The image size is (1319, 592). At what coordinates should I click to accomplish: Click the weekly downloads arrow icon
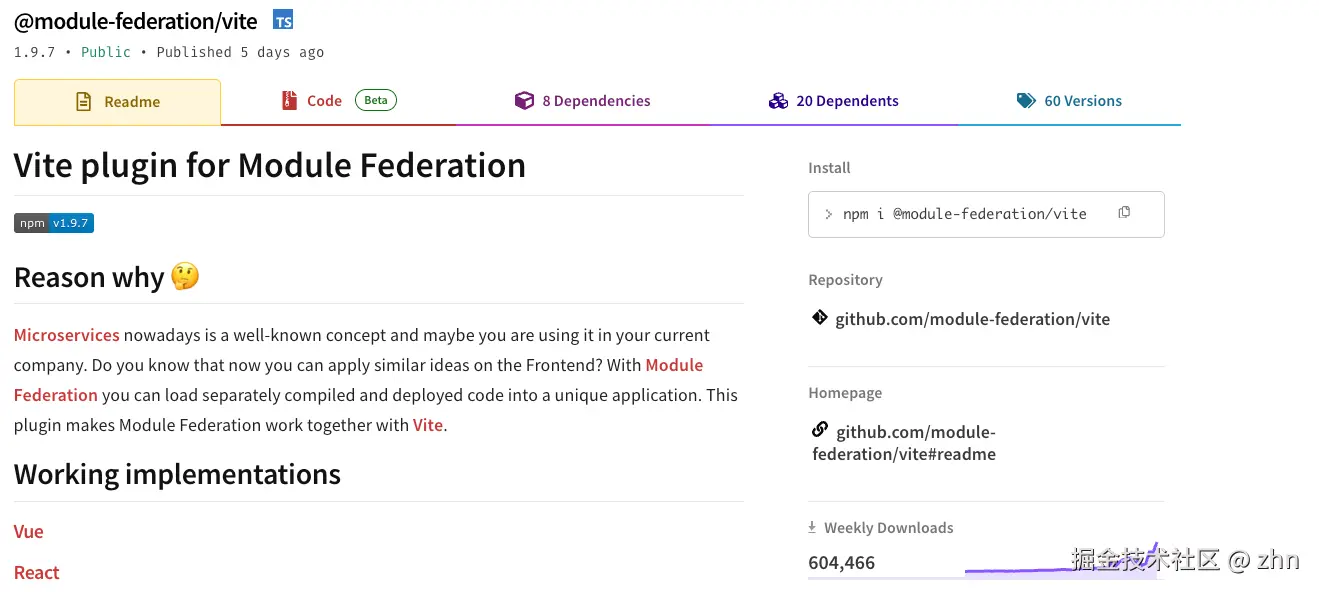813,528
